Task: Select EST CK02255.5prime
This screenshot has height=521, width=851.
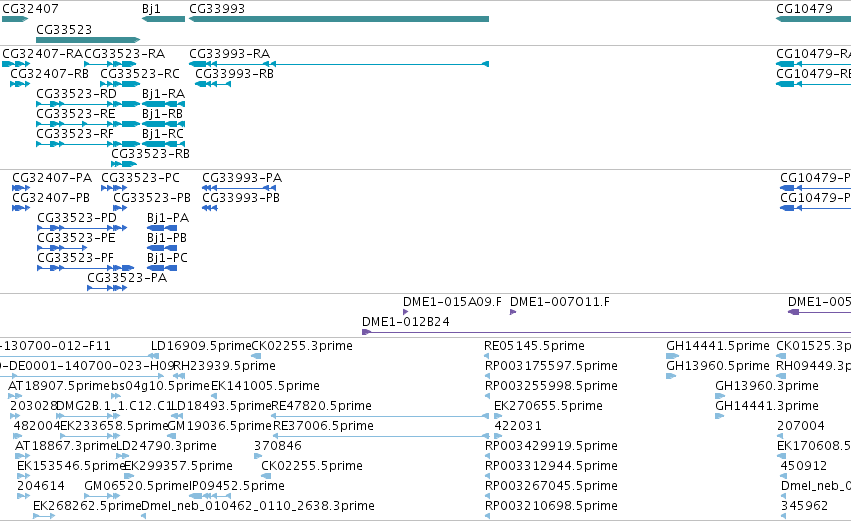Action: [x=312, y=466]
